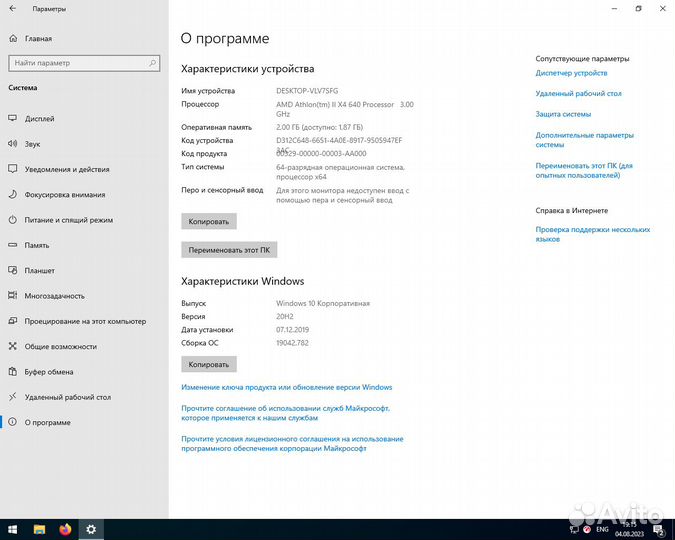Click the Характеристики устройства heading

[x=248, y=69]
